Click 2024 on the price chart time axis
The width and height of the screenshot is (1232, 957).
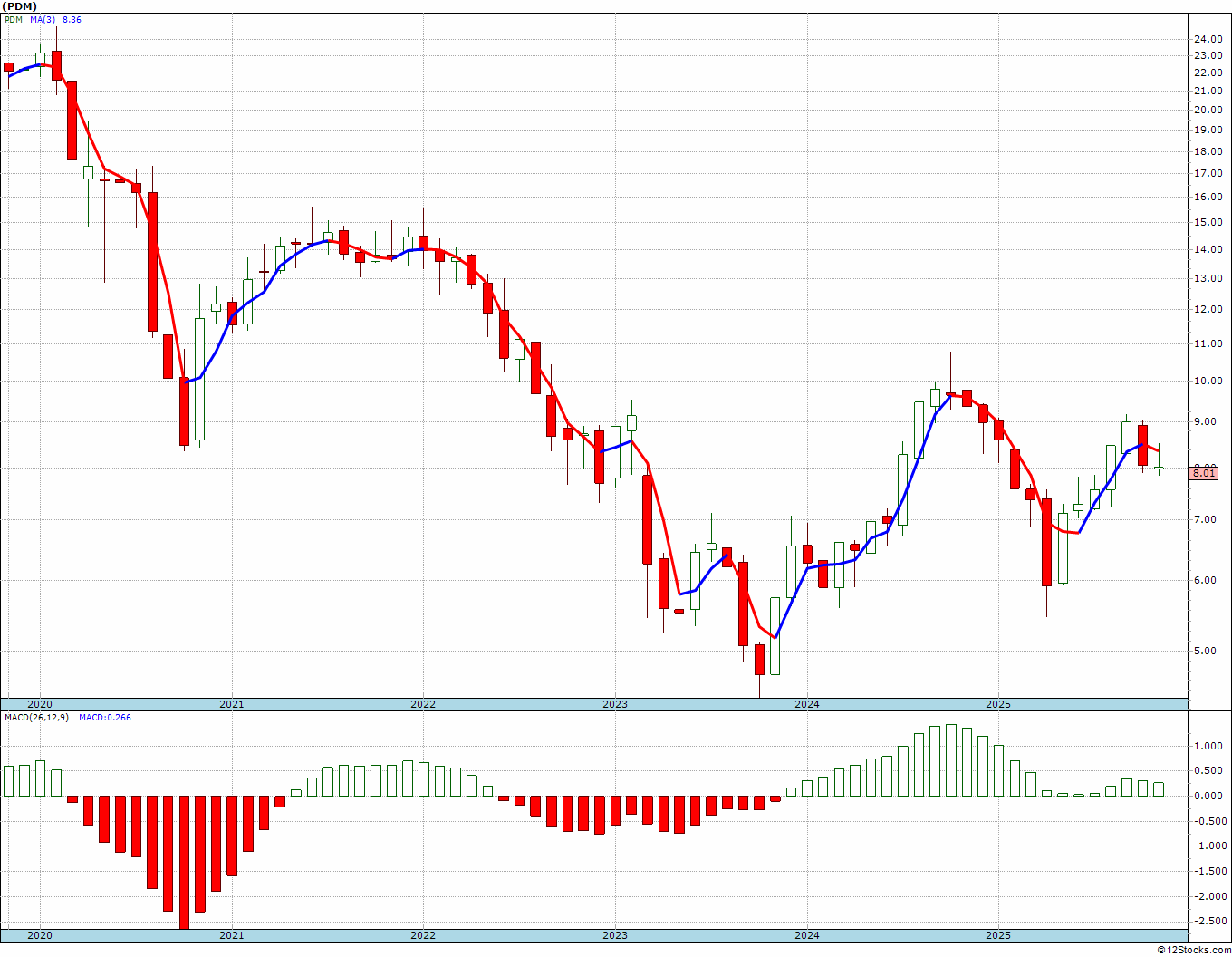(806, 704)
